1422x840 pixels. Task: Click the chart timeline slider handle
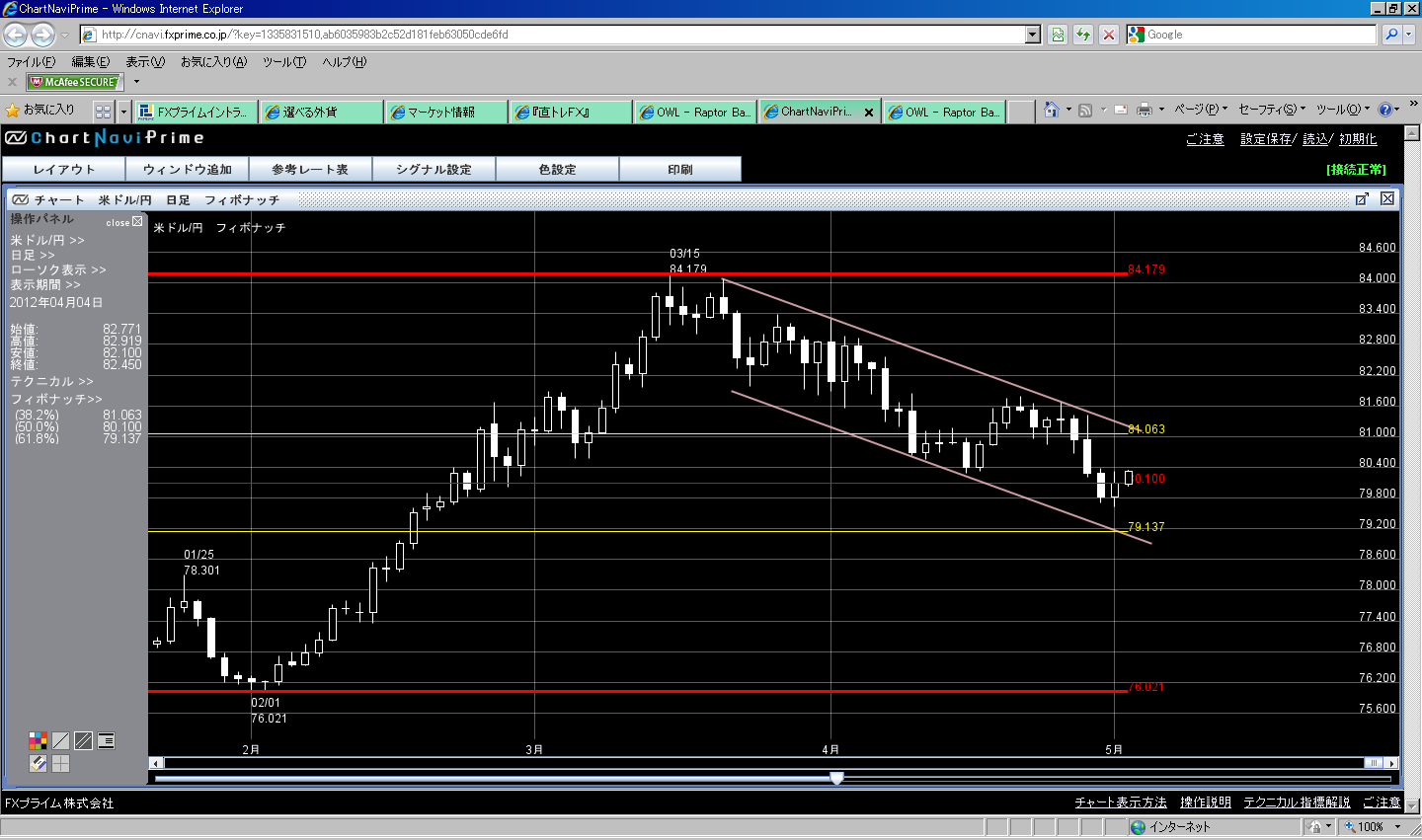pos(836,779)
